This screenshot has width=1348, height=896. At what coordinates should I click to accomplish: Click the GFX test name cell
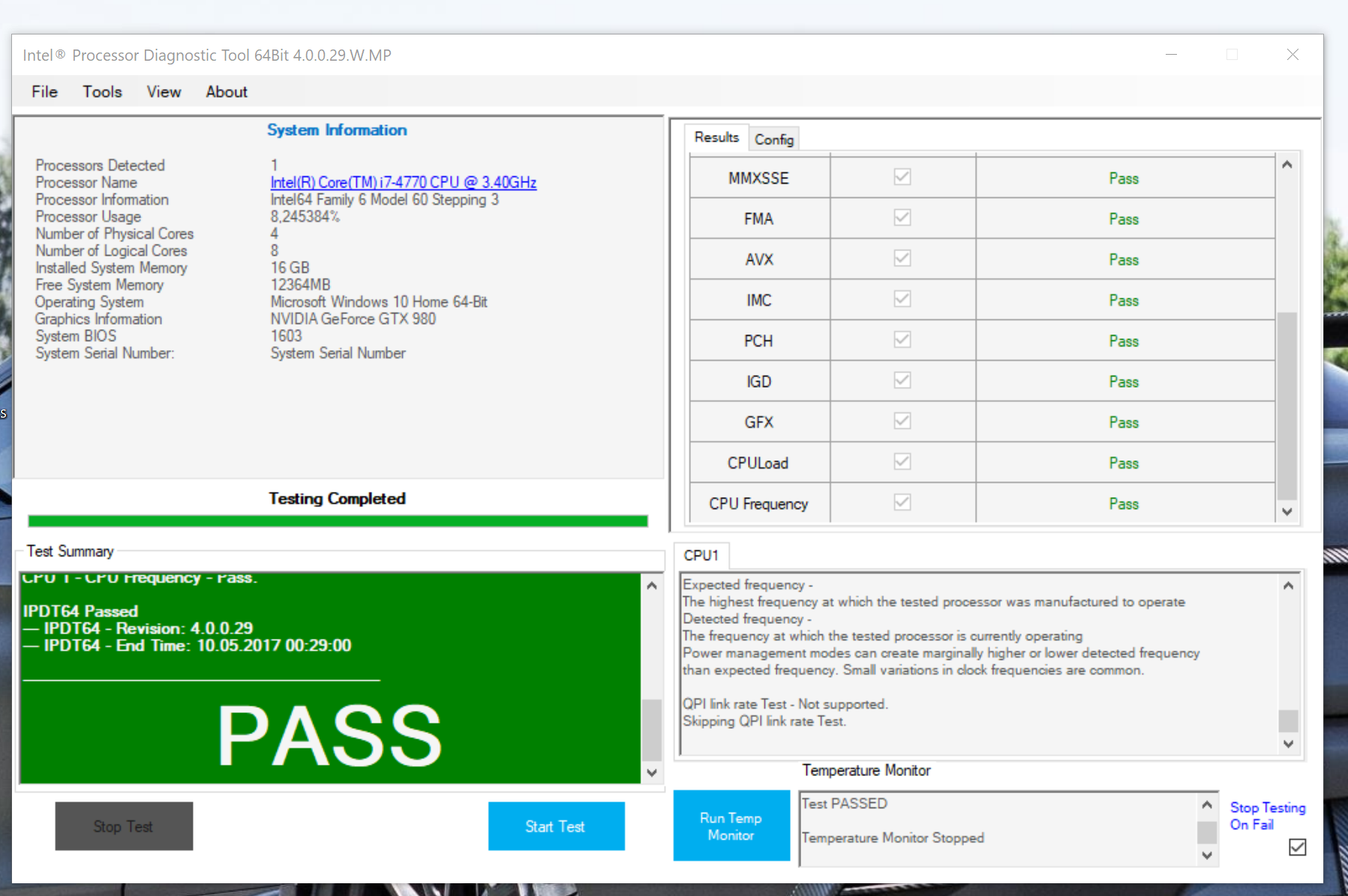[759, 422]
